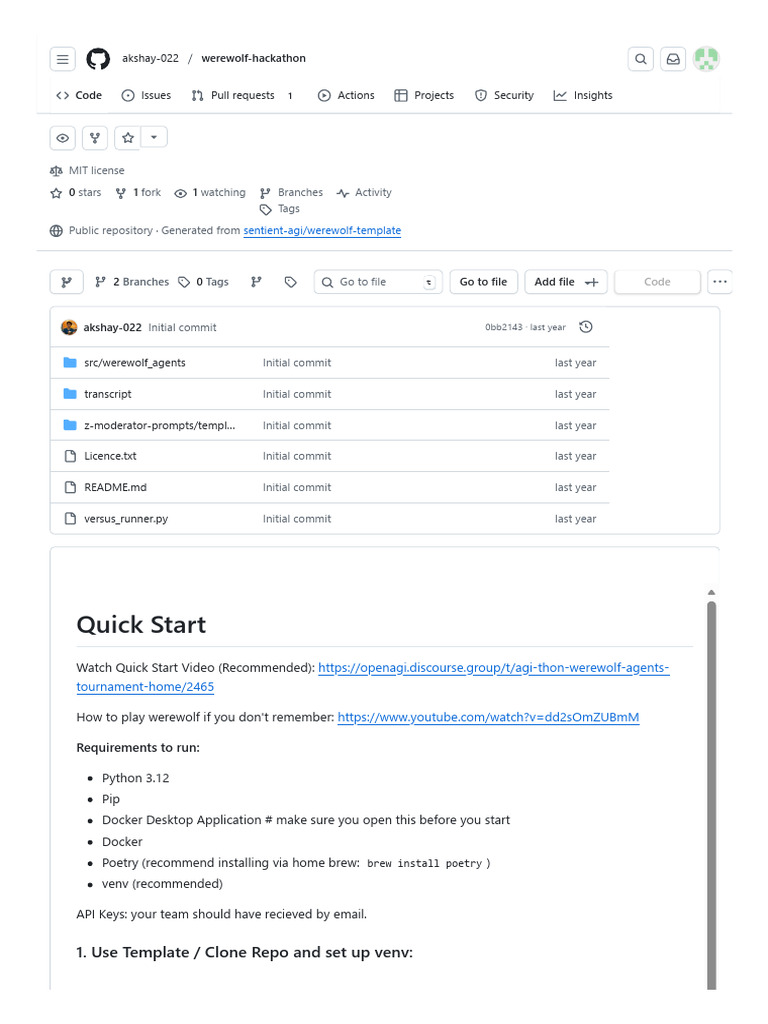Open the search magnifier icon
This screenshot has width=768, height=1024.
pos(641,59)
